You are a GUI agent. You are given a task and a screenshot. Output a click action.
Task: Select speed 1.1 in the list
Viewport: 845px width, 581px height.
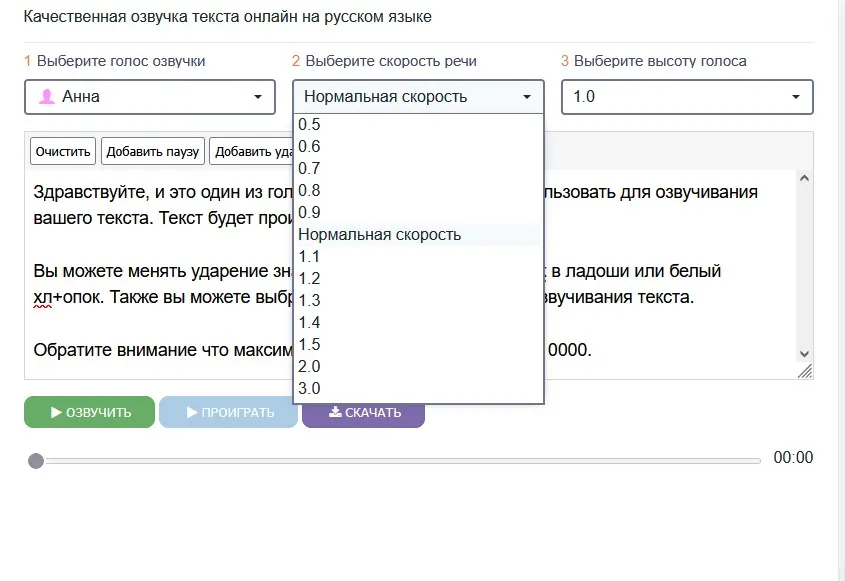coord(418,257)
